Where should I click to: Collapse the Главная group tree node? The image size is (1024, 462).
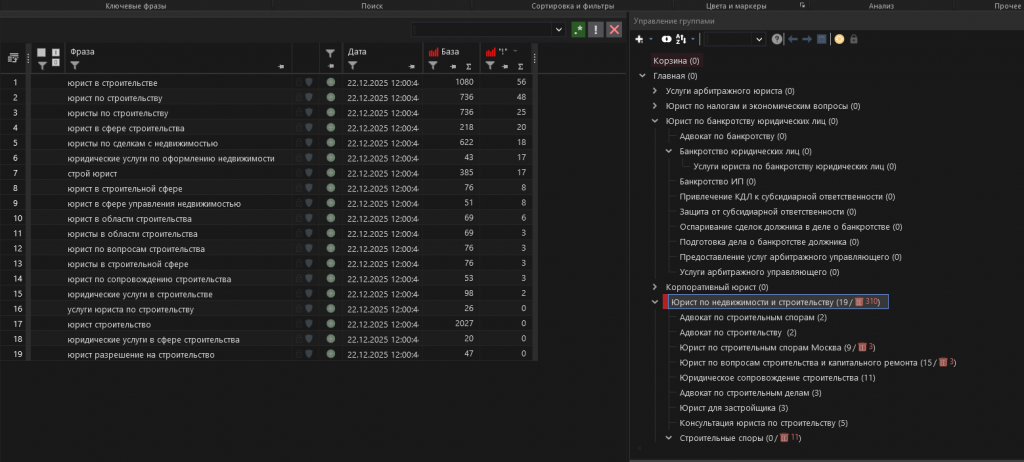pos(642,76)
